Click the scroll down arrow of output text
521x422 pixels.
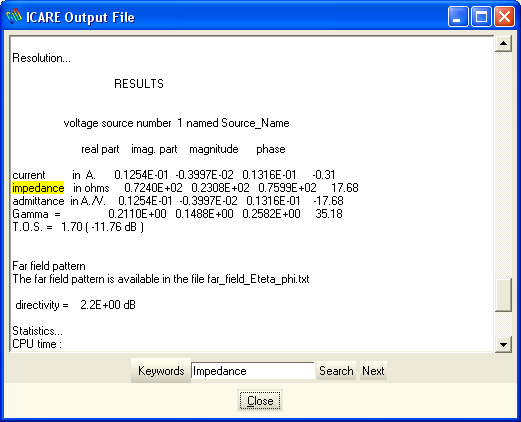pos(503,344)
